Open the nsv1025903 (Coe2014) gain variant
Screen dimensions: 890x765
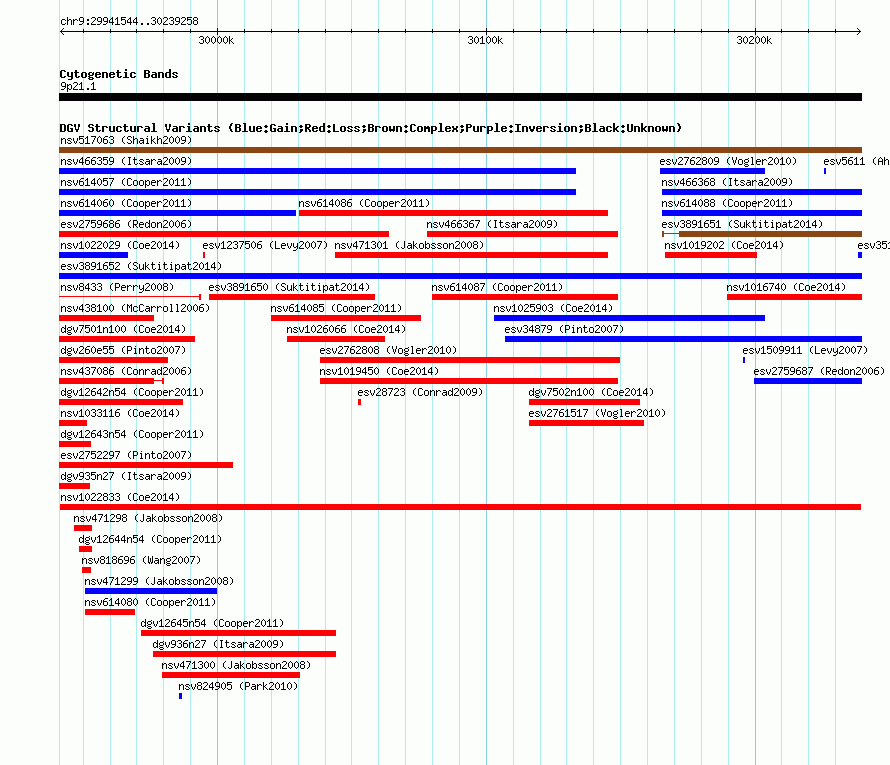(629, 318)
